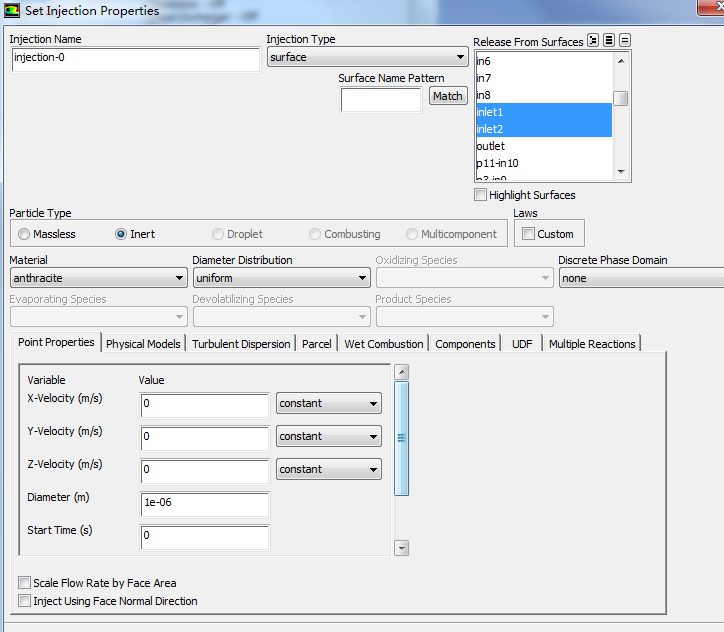The image size is (724, 632).
Task: Click the surfaces list scrollbar thumb
Action: pos(621,98)
